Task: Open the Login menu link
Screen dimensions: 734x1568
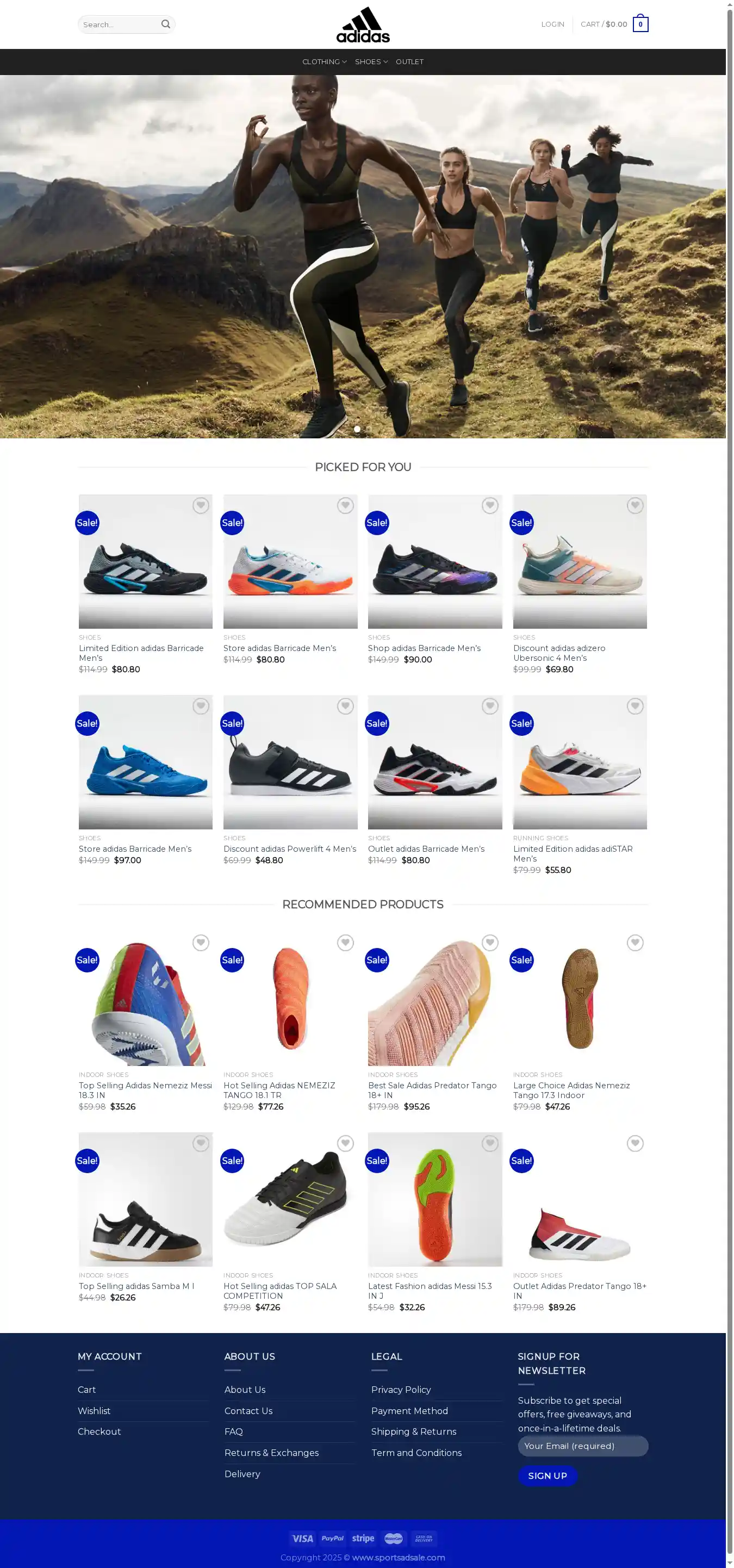Action: (x=552, y=24)
